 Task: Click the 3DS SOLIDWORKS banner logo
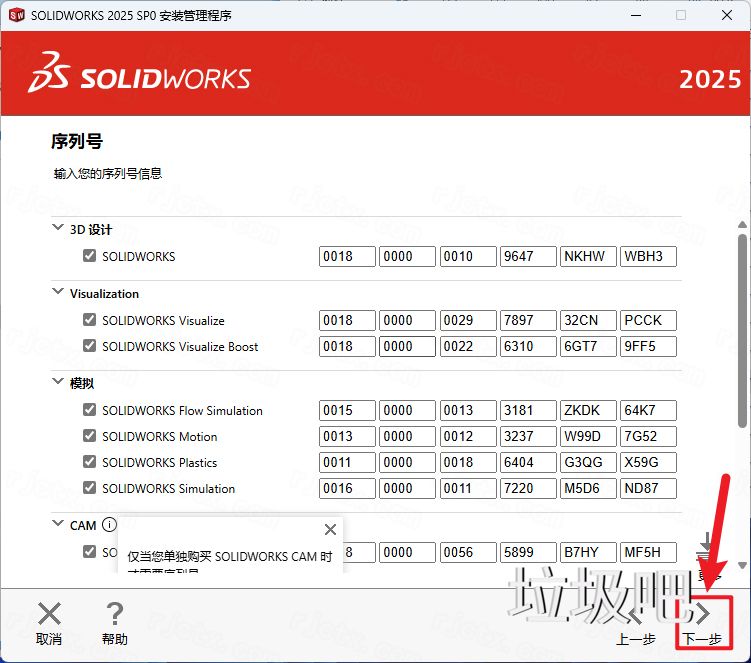139,73
